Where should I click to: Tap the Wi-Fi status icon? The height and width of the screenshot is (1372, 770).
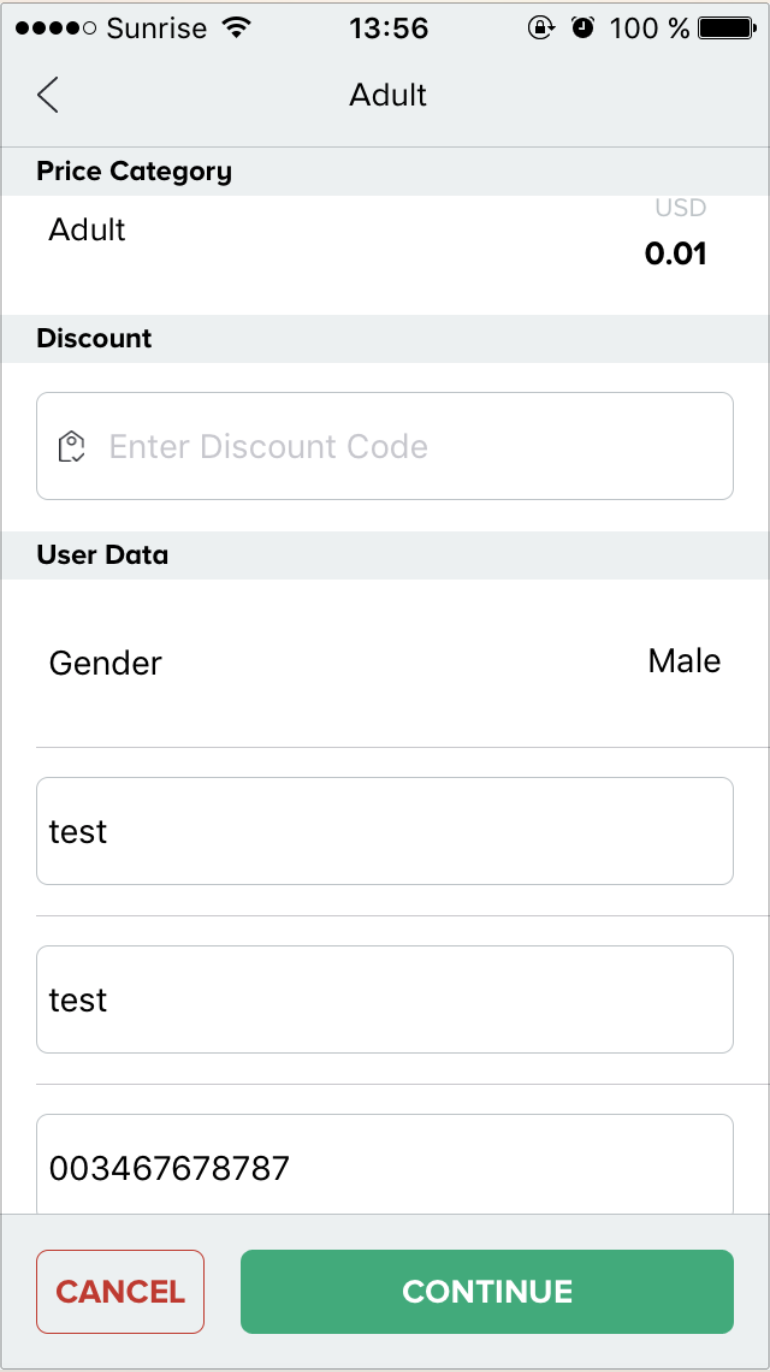(236, 28)
